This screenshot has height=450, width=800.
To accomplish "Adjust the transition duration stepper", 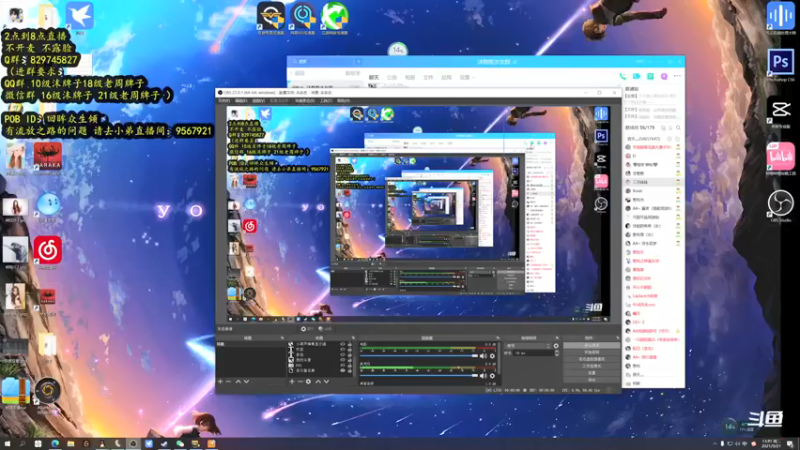I will click(x=557, y=353).
